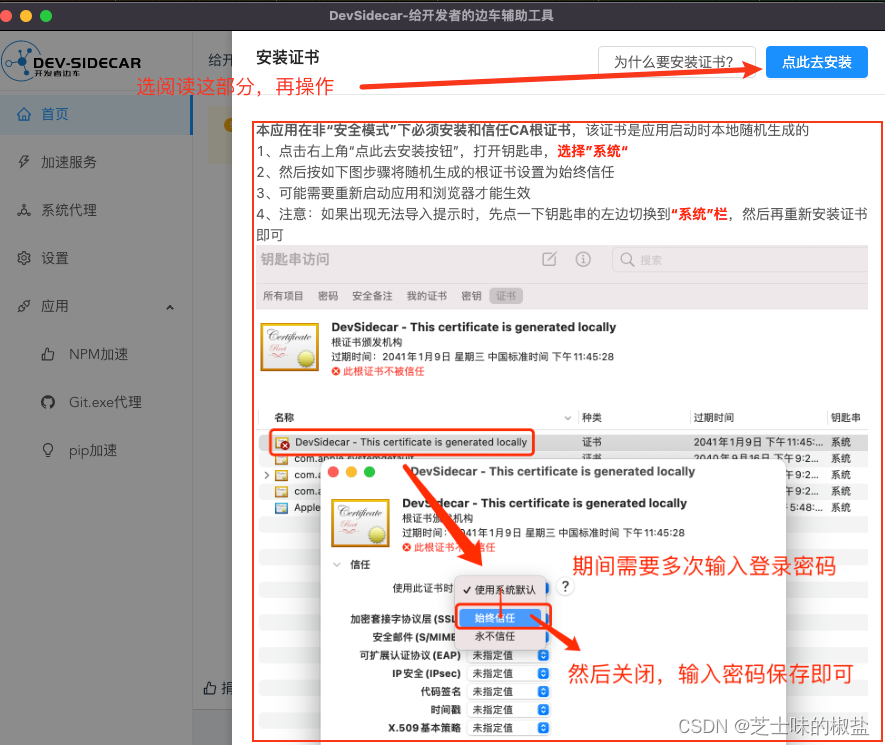885x745 pixels.
Task: Collapse the 应用 submenu chevron
Action: click(x=170, y=308)
